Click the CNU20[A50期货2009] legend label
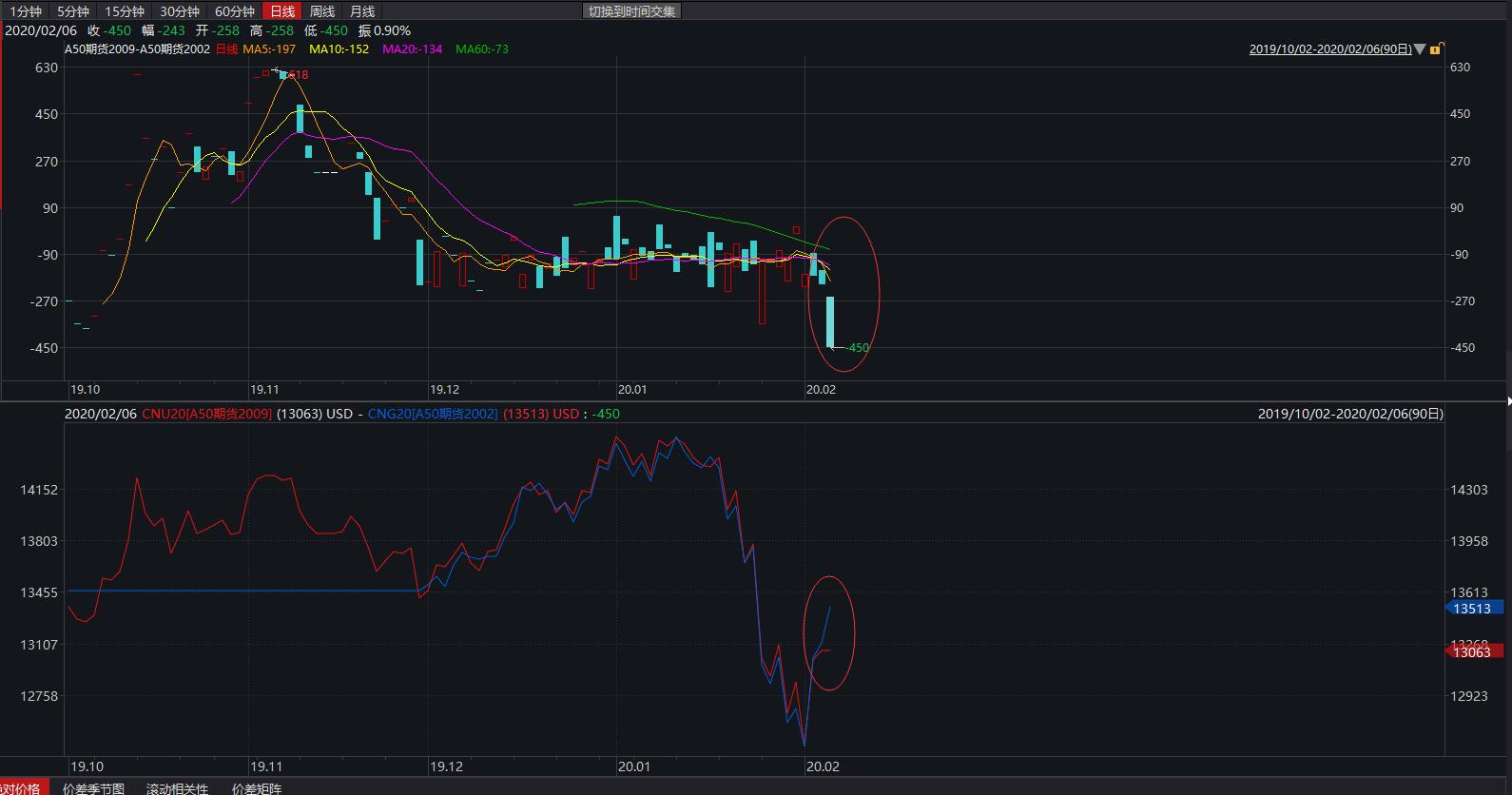Viewport: 1512px width, 795px height. [x=207, y=414]
